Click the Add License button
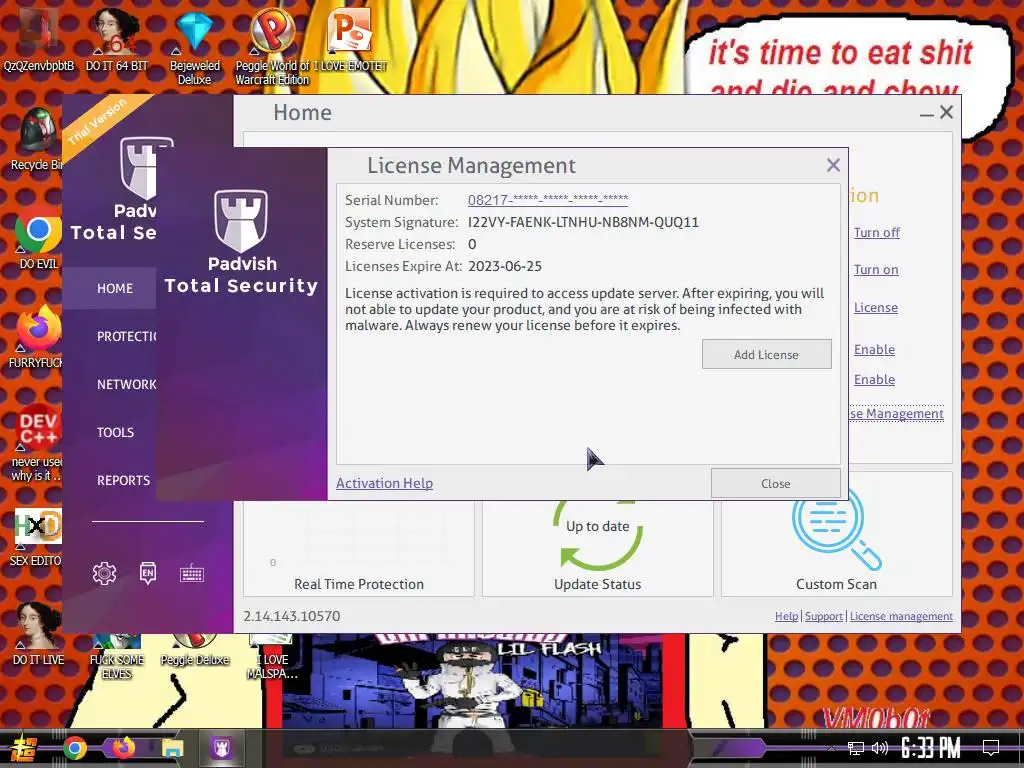 coord(766,354)
